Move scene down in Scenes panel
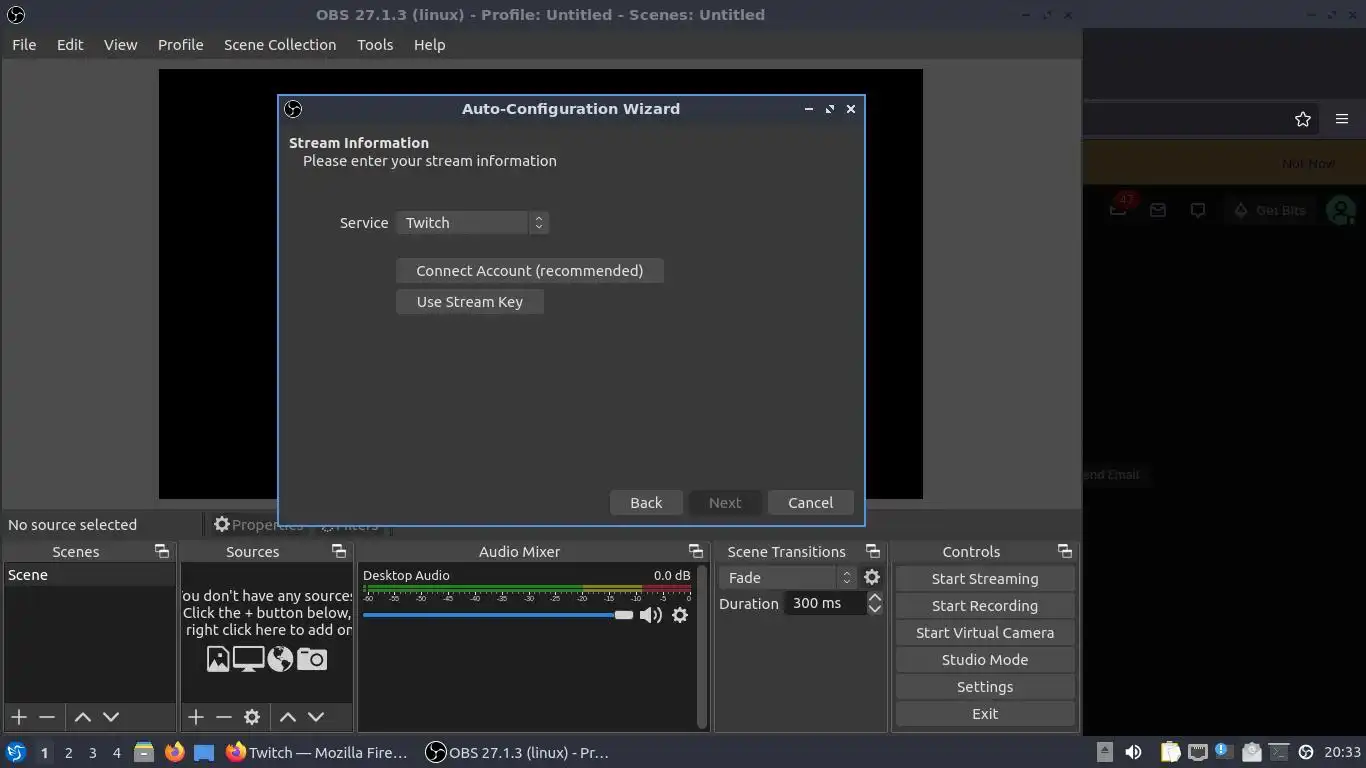The height and width of the screenshot is (768, 1366). pyautogui.click(x=111, y=717)
